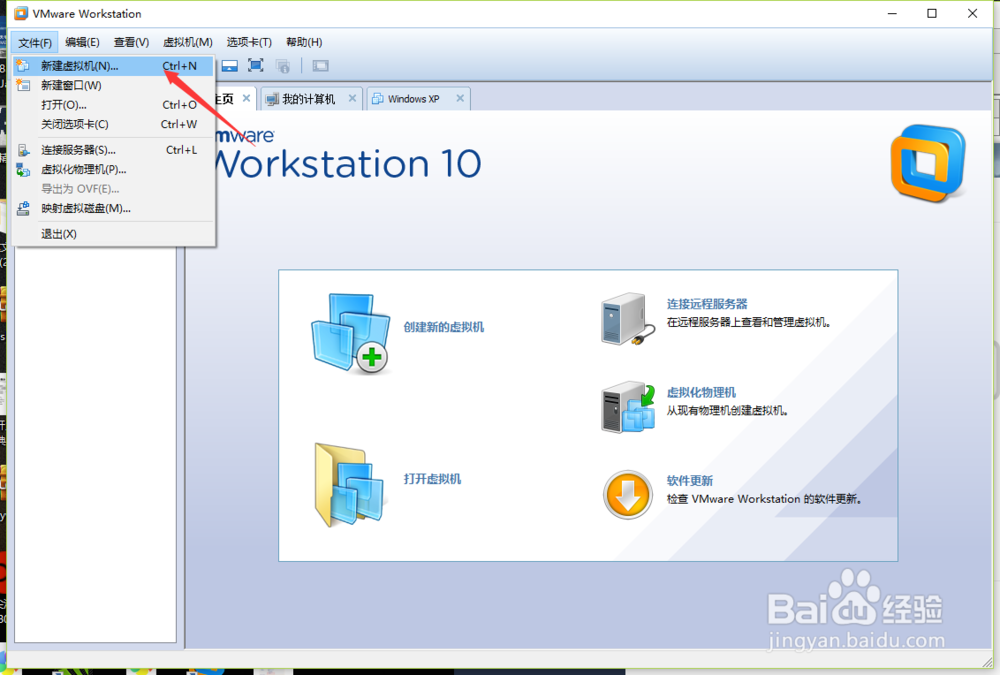The image size is (1000, 675).
Task: Close the 我的计算机 tab
Action: pyautogui.click(x=352, y=98)
